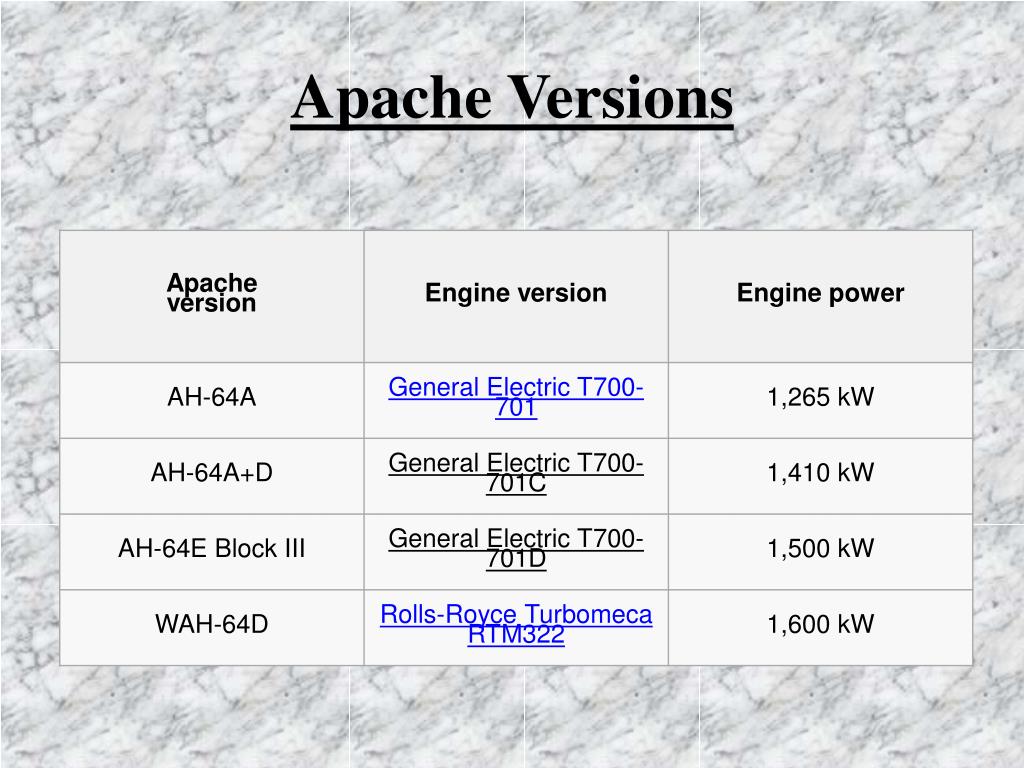Click the WAH-64D cell
Viewport: 1024px width, 768px height.
pos(212,628)
